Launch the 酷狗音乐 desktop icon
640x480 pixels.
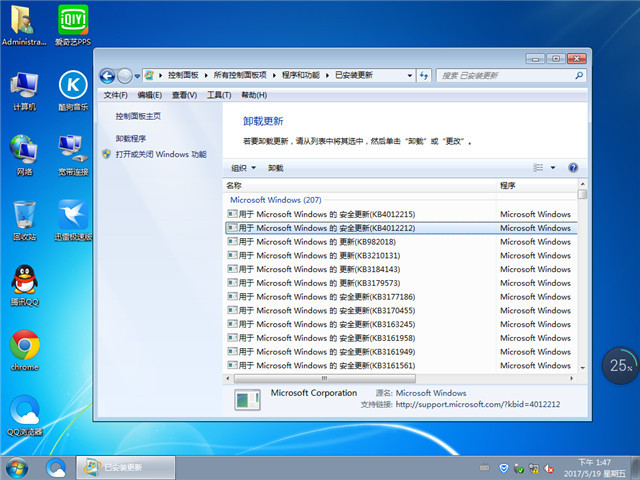coord(73,91)
